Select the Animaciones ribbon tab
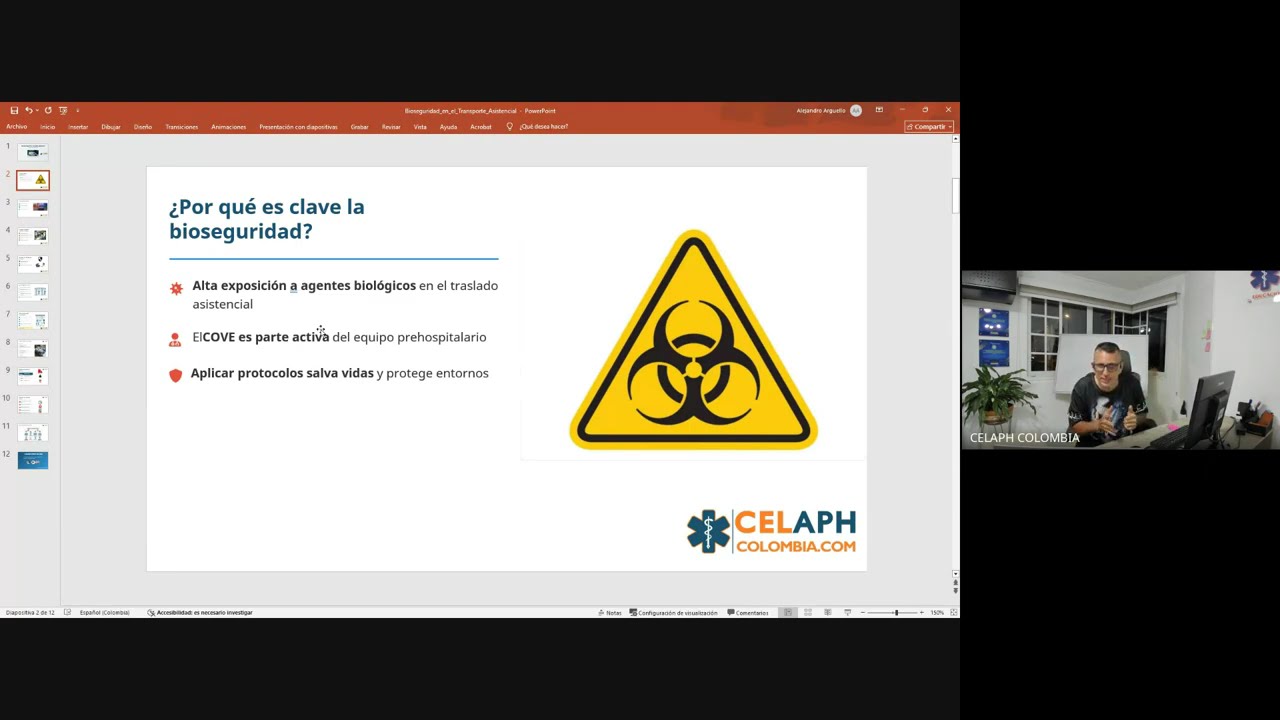Viewport: 1280px width, 720px height. point(229,127)
